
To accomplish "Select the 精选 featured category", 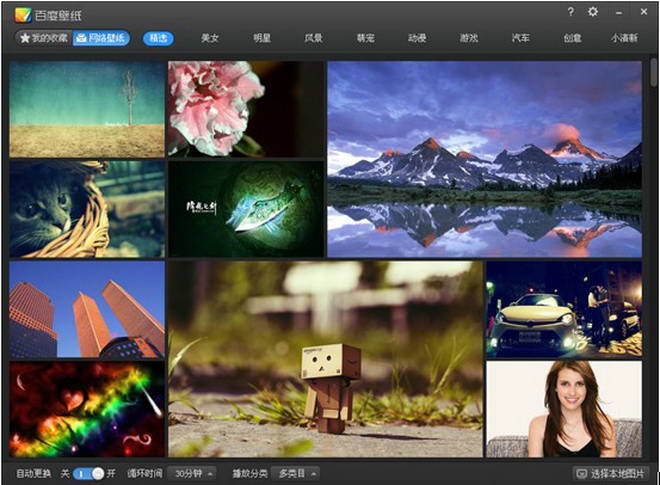I will click(x=158, y=38).
